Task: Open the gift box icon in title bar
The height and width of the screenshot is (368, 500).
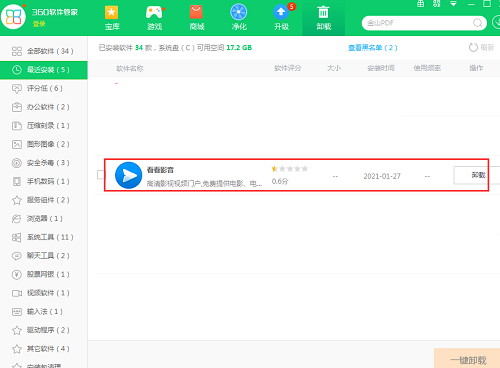Action: point(421,4)
